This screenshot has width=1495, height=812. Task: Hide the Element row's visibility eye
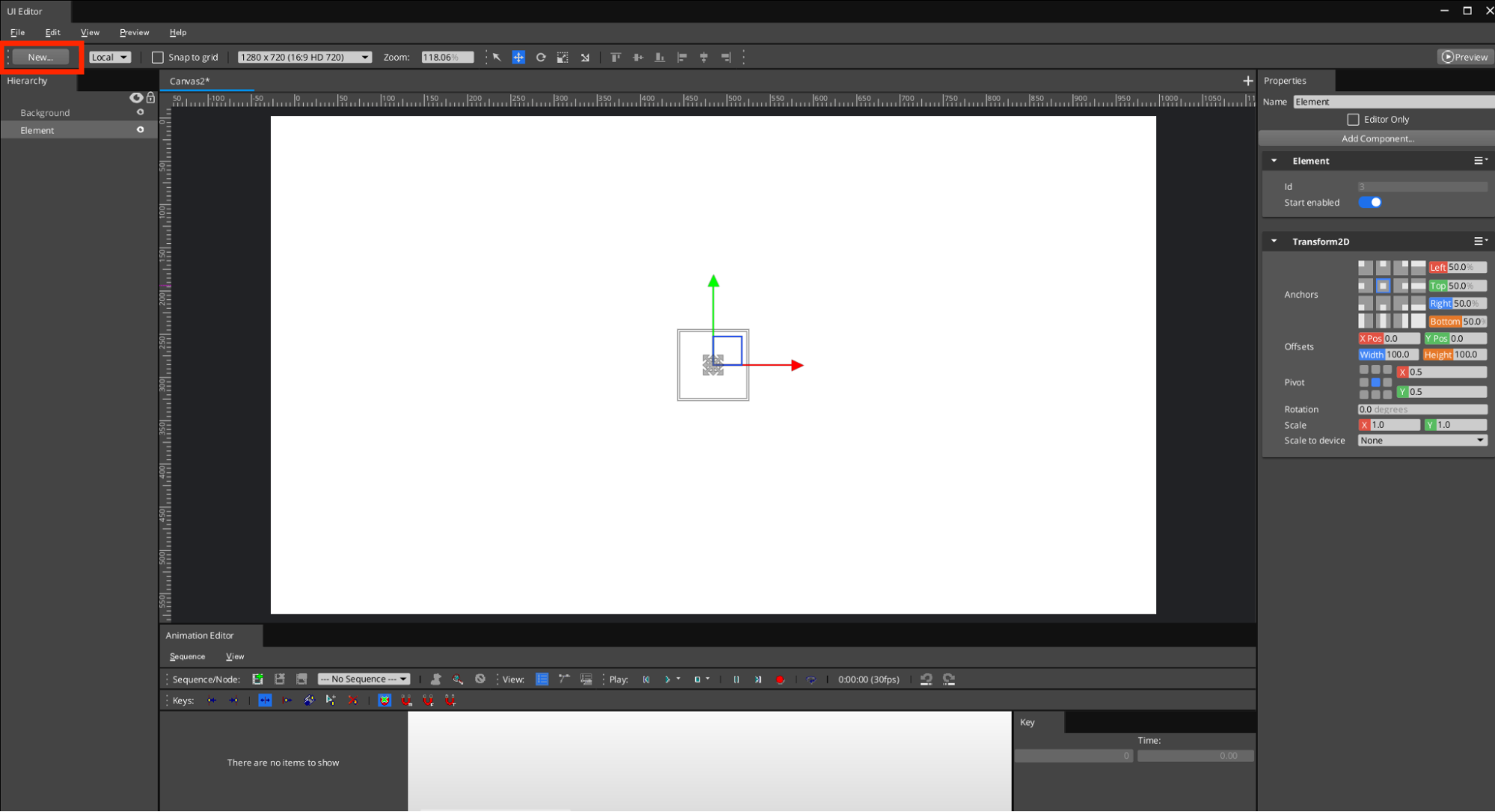pos(140,130)
